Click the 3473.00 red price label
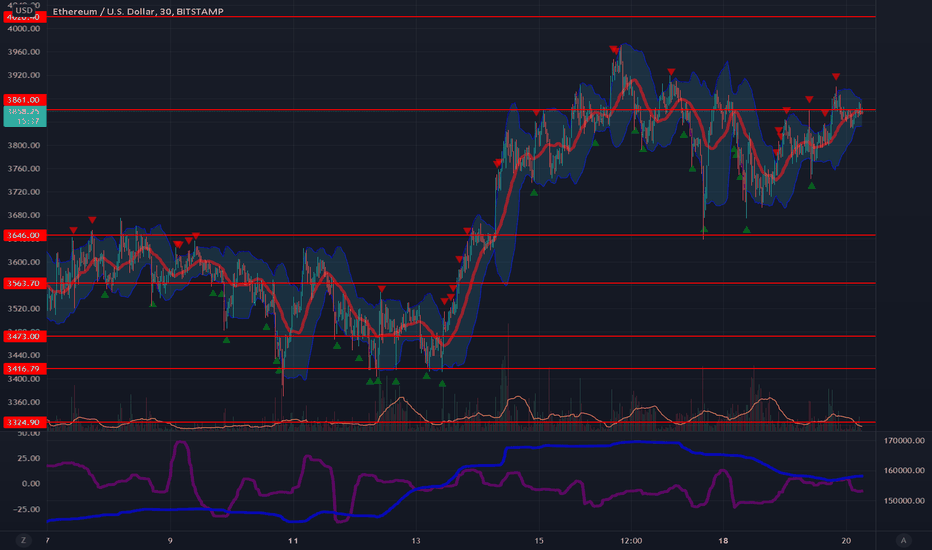The image size is (932, 550). [x=24, y=337]
